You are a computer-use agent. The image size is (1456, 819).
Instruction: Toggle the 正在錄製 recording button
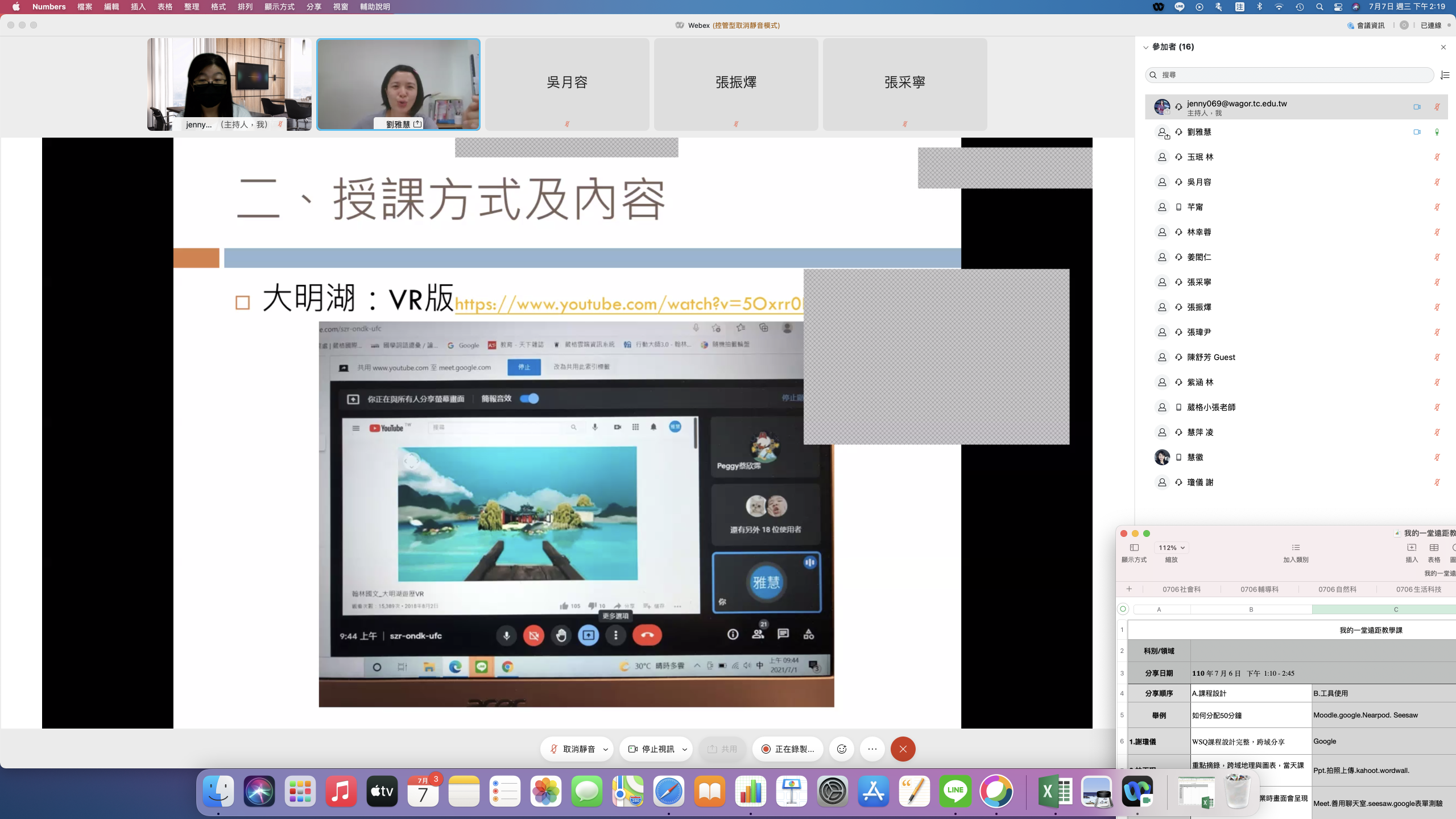[x=788, y=749]
